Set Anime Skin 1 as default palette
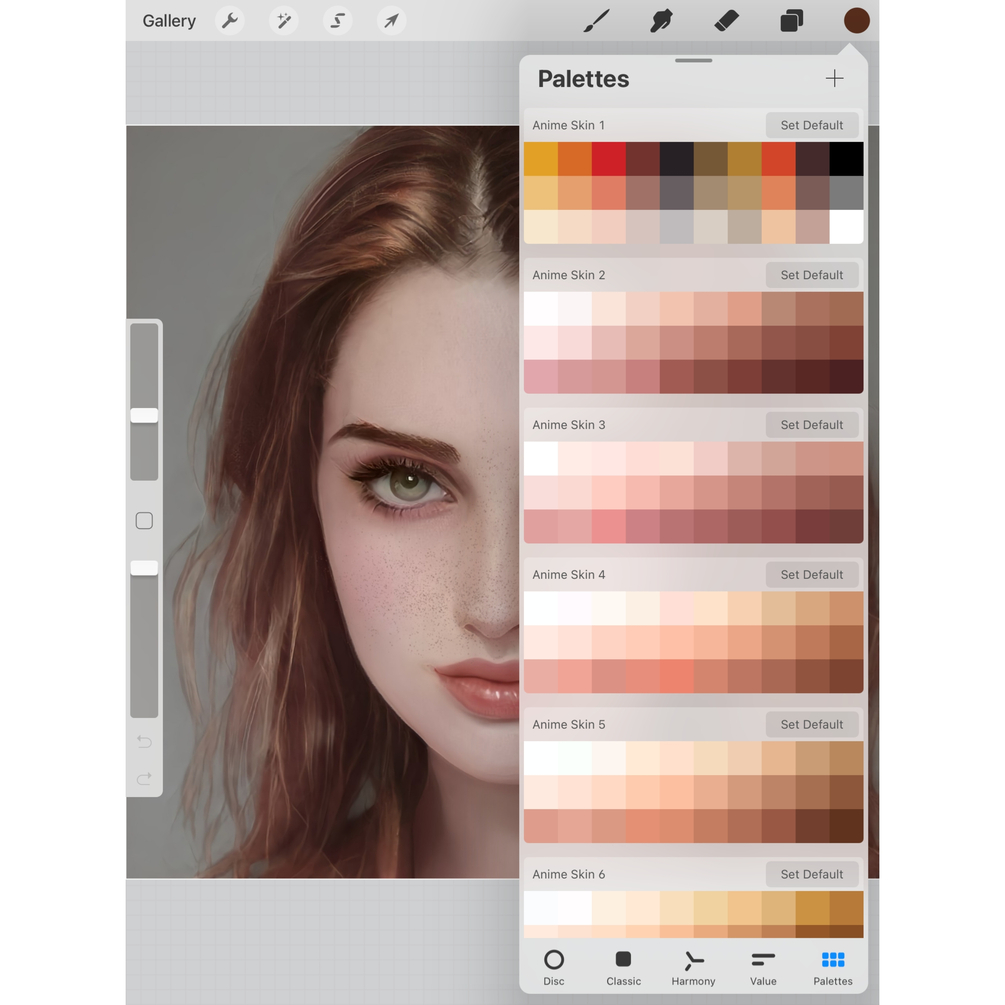The height and width of the screenshot is (1005, 1005). (812, 125)
